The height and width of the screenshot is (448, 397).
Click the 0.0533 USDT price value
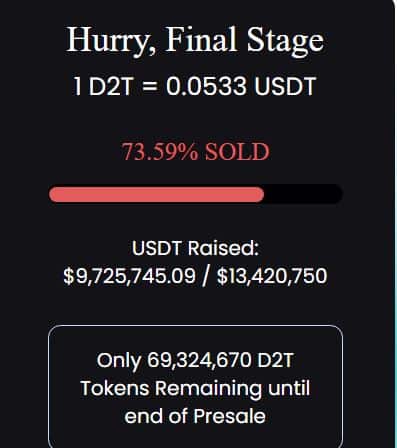coord(241,86)
